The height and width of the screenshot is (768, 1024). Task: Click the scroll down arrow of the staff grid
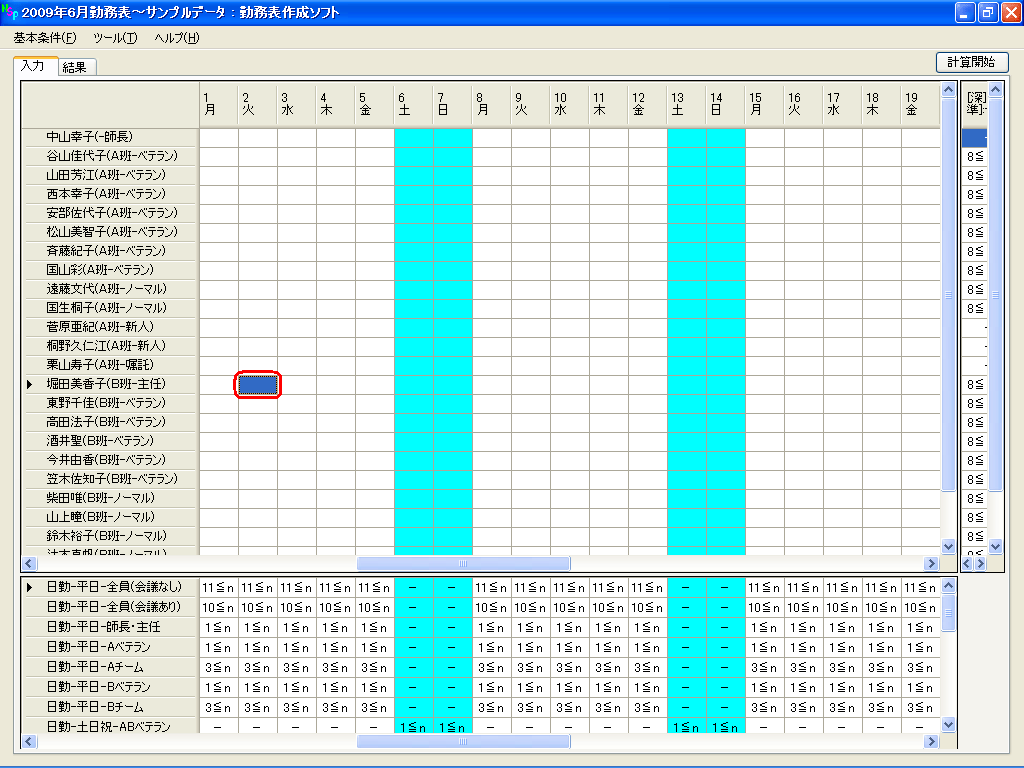[x=948, y=547]
